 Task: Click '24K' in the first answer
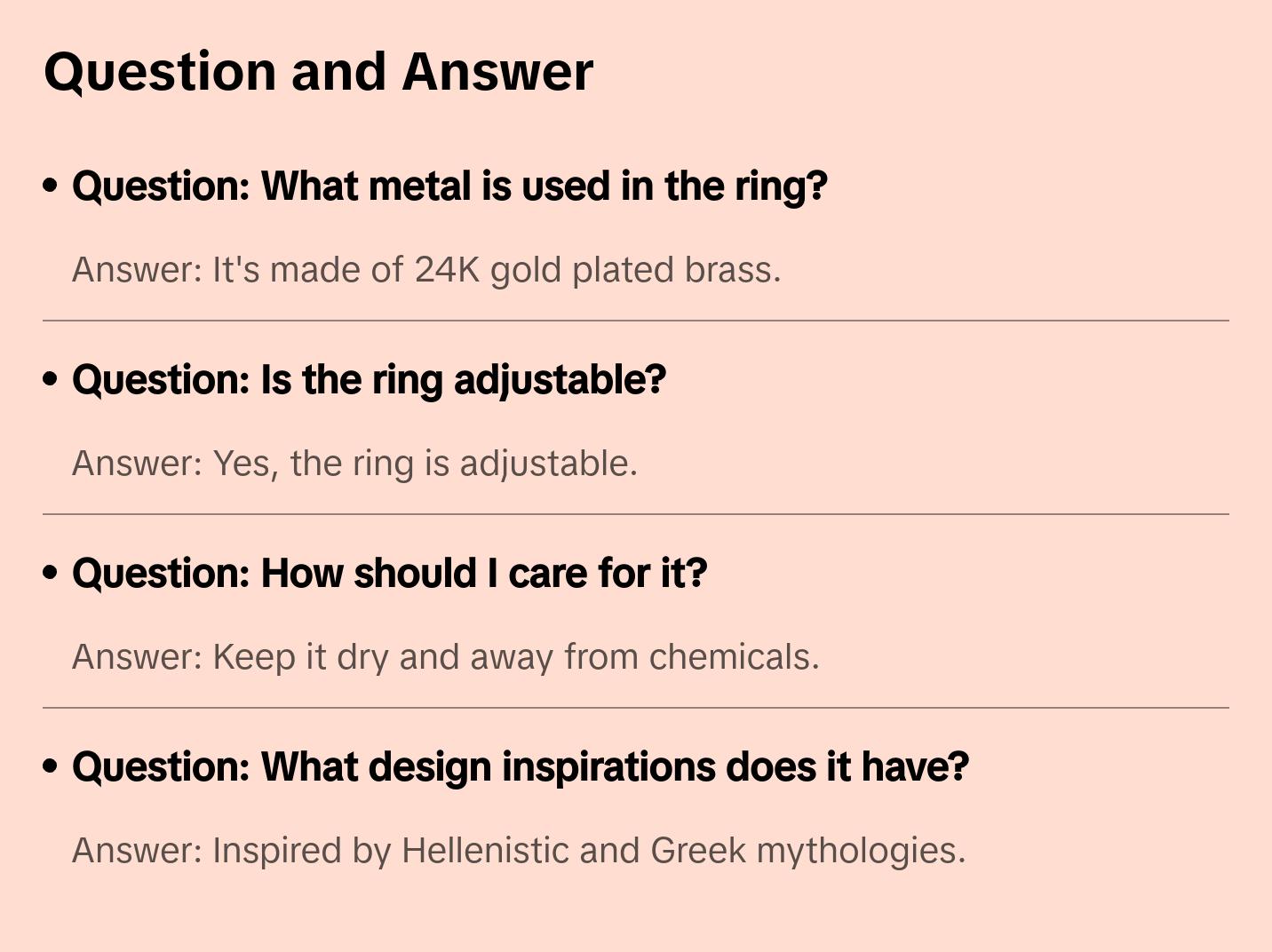click(447, 270)
